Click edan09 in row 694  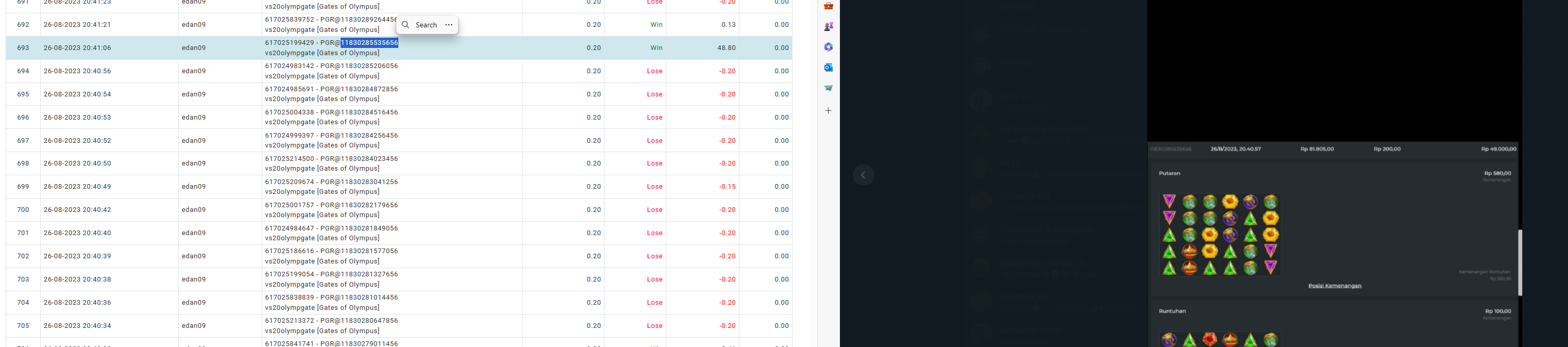[x=194, y=71]
